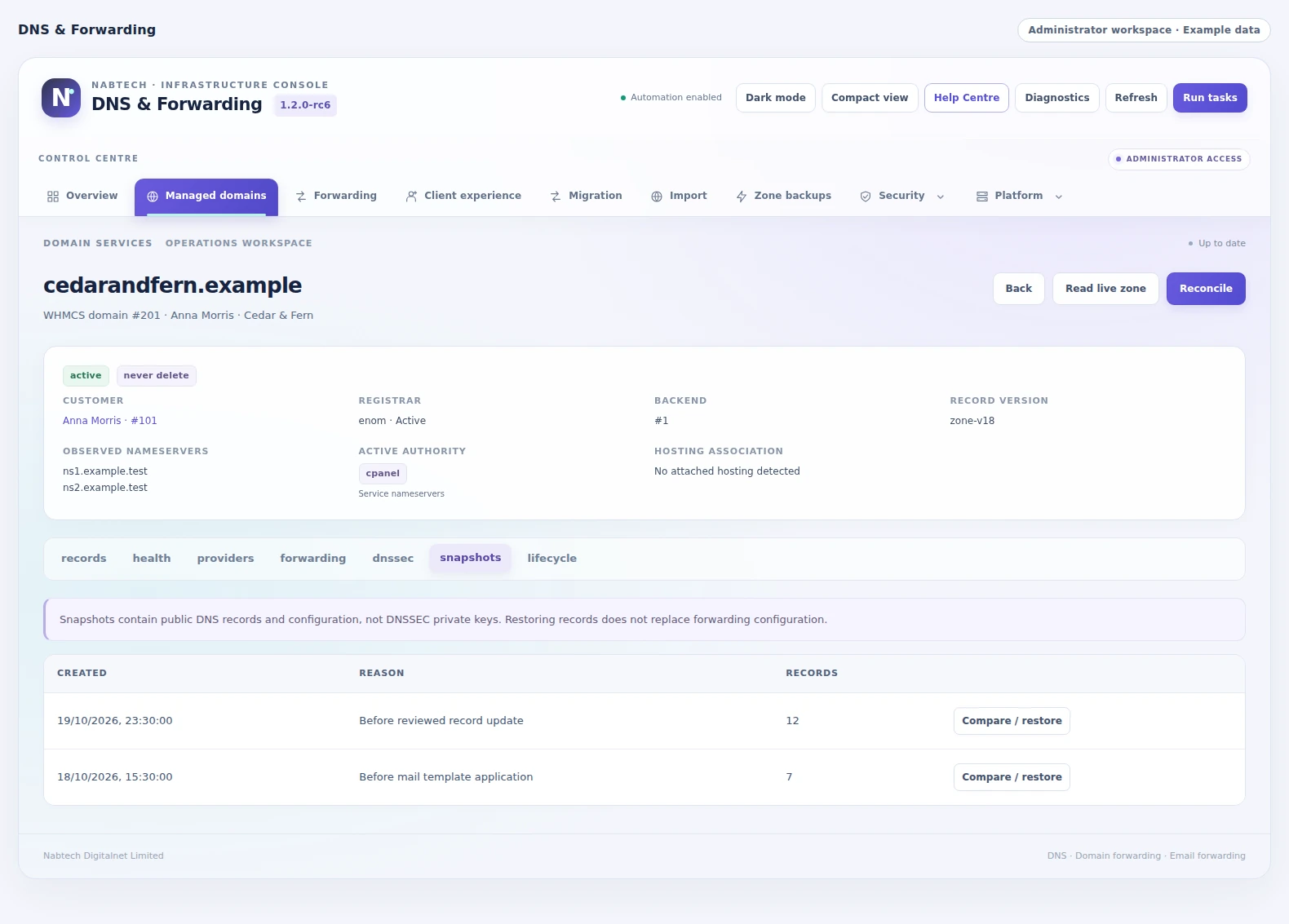Expand the Security menu chevron
Viewport: 1289px width, 924px height.
[x=941, y=197]
